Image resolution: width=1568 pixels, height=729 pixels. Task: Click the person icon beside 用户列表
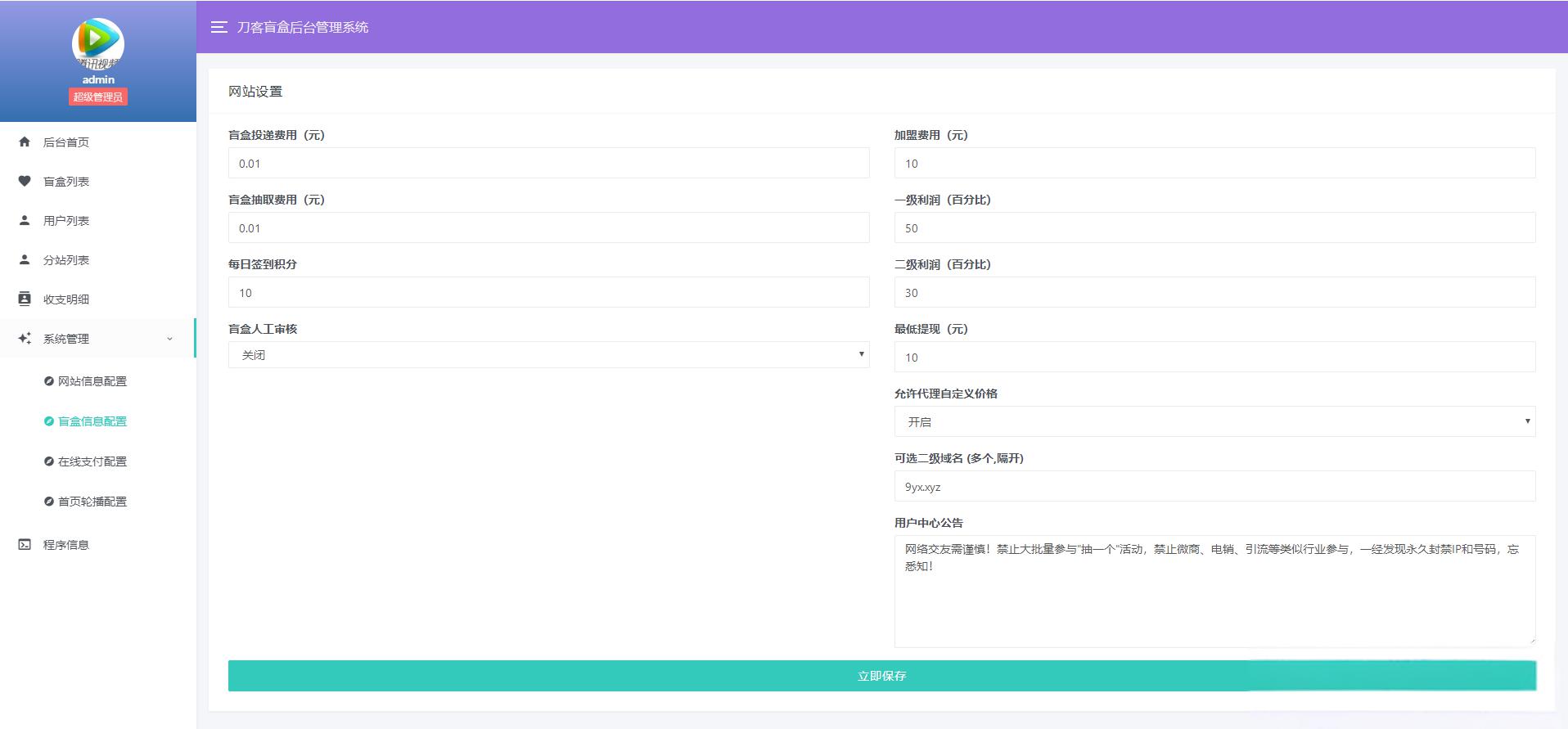25,220
